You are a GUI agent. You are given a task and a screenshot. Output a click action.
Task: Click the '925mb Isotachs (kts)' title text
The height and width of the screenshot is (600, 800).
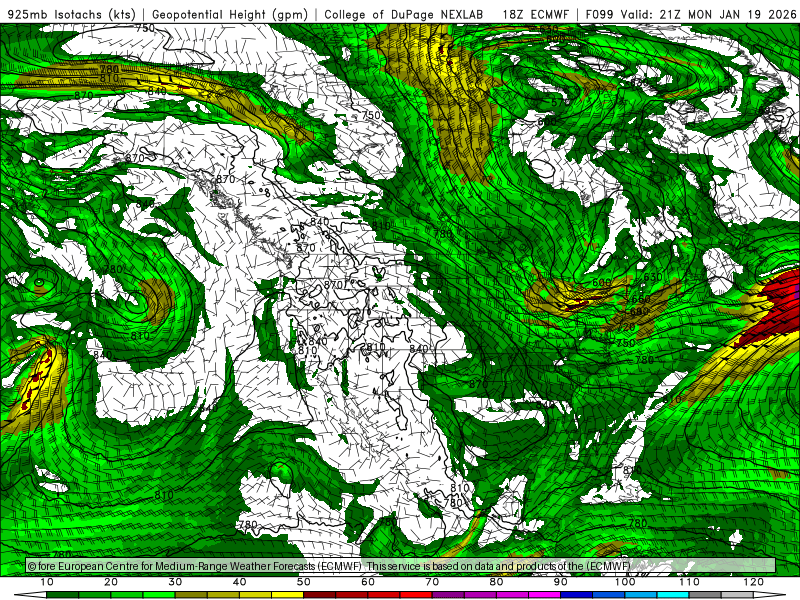72,14
